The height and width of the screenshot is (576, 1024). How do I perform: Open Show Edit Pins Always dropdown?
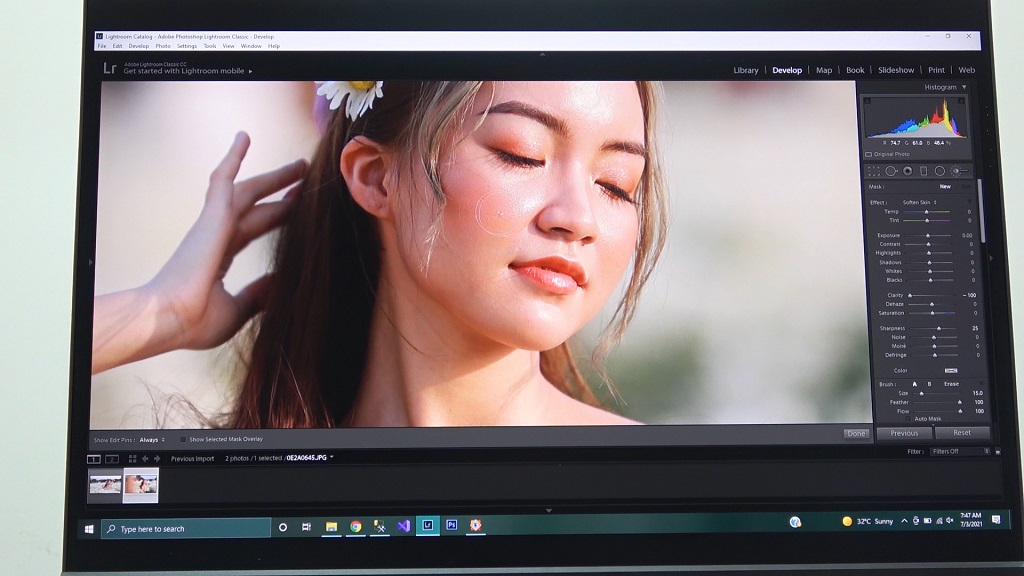pyautogui.click(x=152, y=440)
